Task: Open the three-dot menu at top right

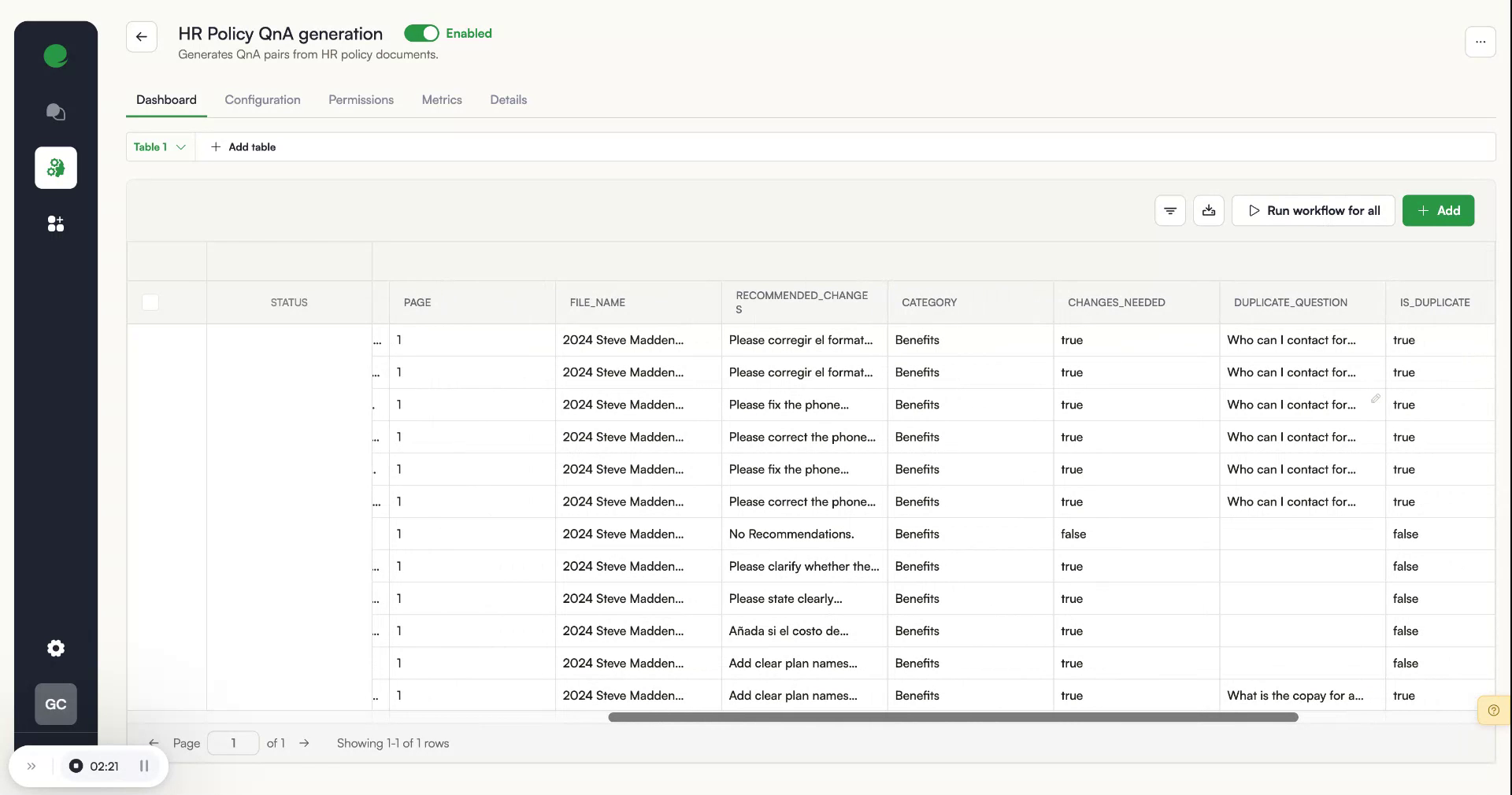Action: pyautogui.click(x=1480, y=42)
